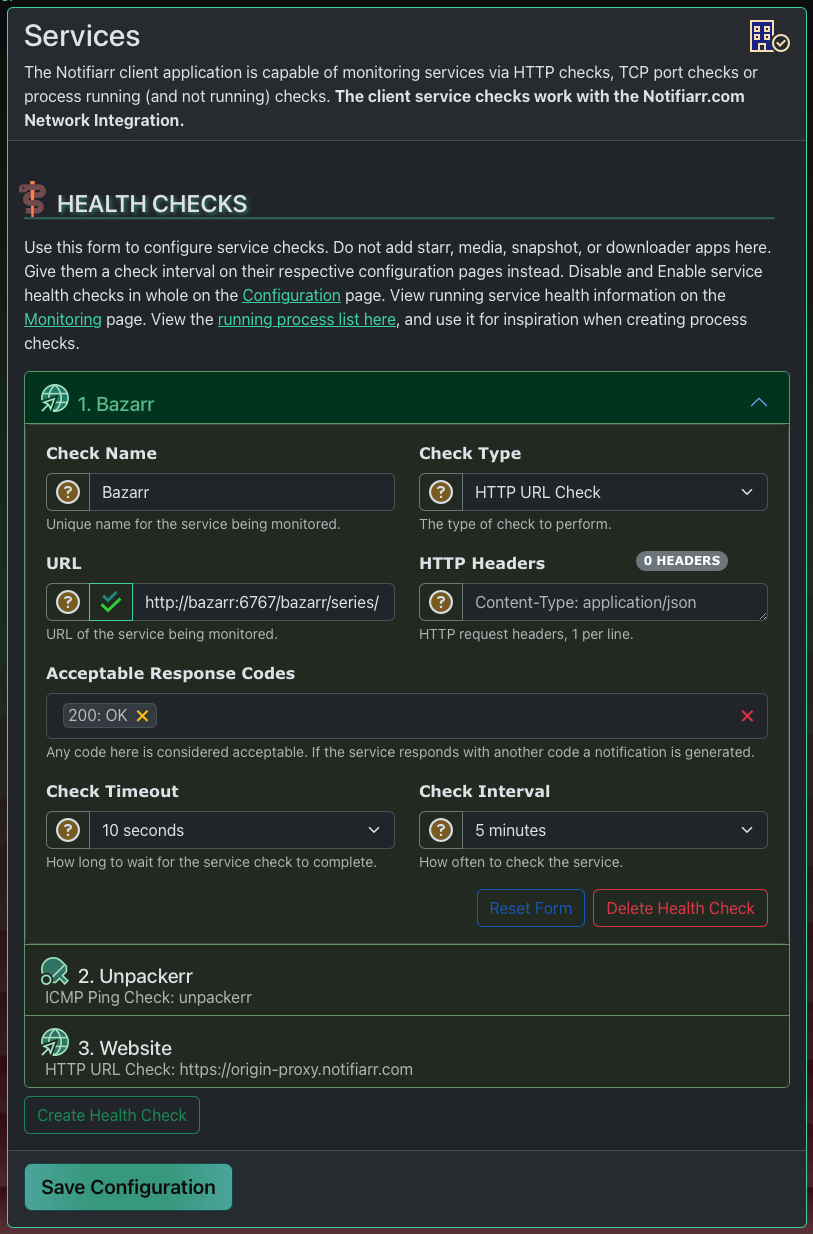The width and height of the screenshot is (813, 1234).
Task: Click the help icon beside Check Timeout
Action: tap(68, 830)
